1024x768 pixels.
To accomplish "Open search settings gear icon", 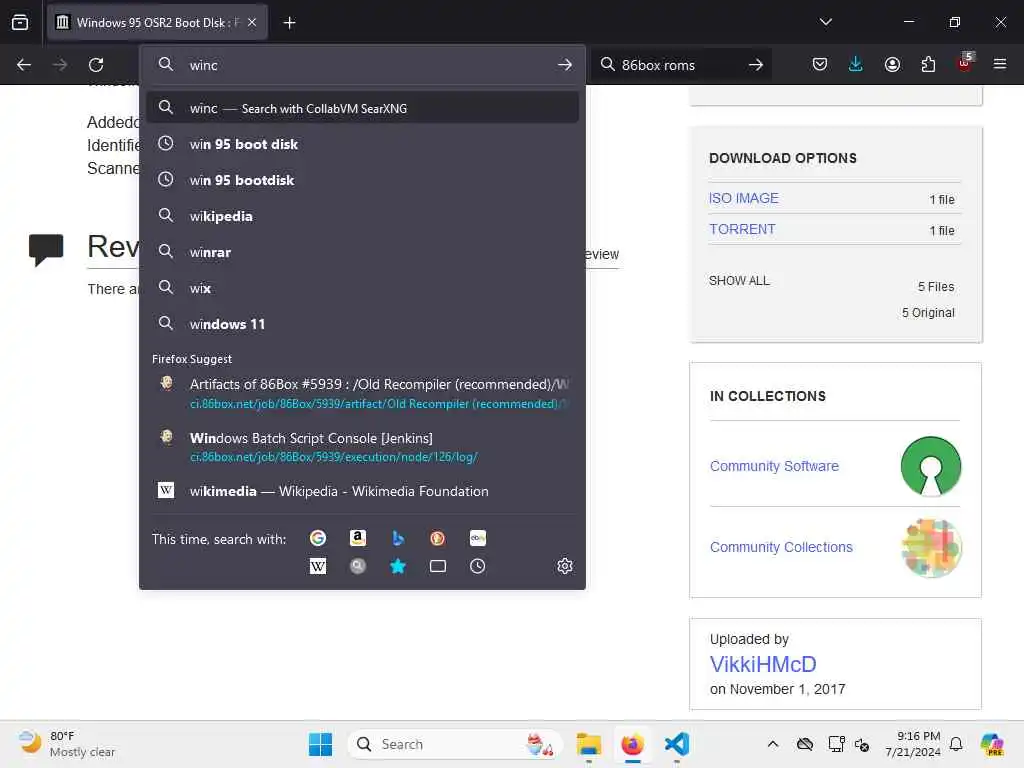I will click(565, 566).
